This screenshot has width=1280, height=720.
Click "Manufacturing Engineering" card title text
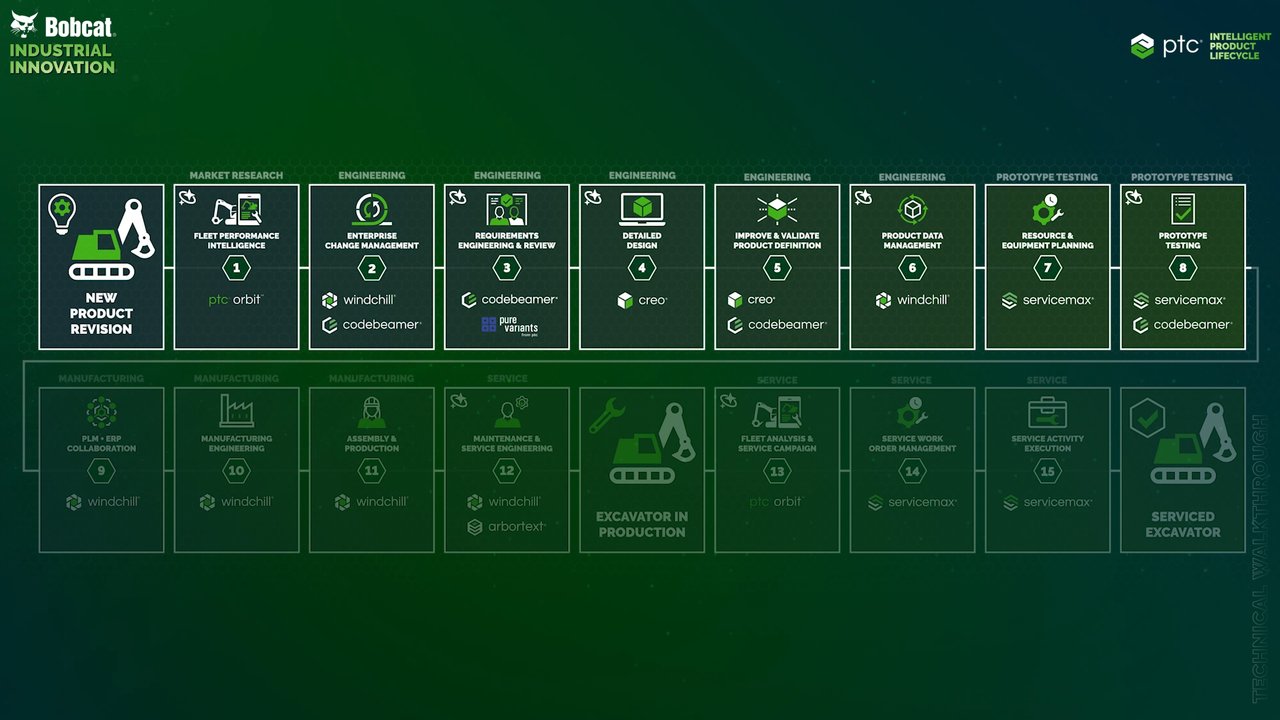point(237,443)
